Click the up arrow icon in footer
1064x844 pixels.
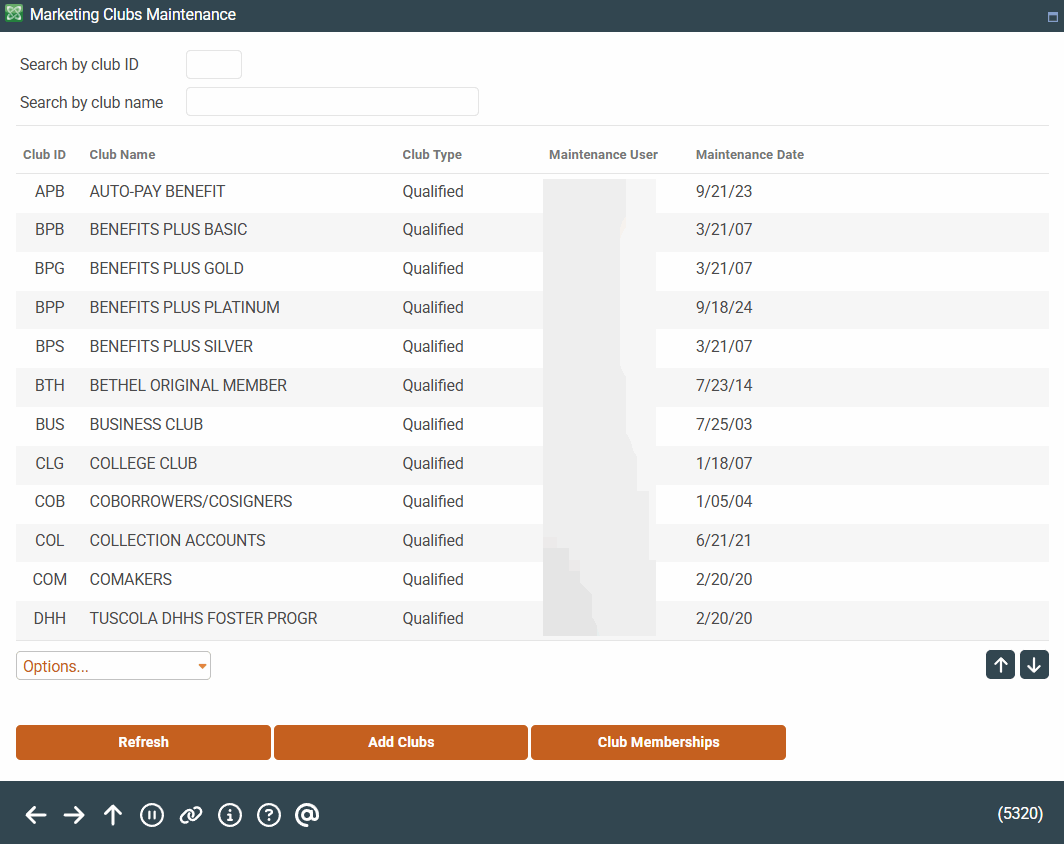point(113,815)
